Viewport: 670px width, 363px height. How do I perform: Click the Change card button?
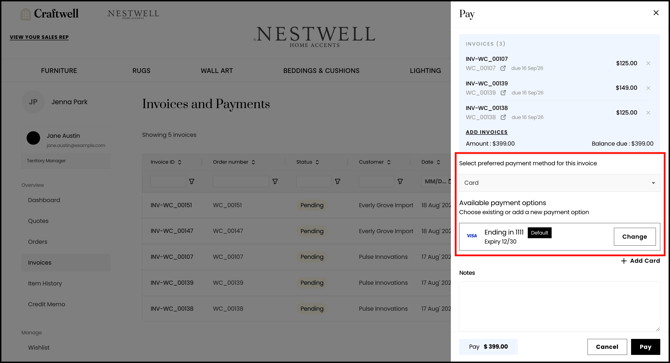click(x=635, y=237)
